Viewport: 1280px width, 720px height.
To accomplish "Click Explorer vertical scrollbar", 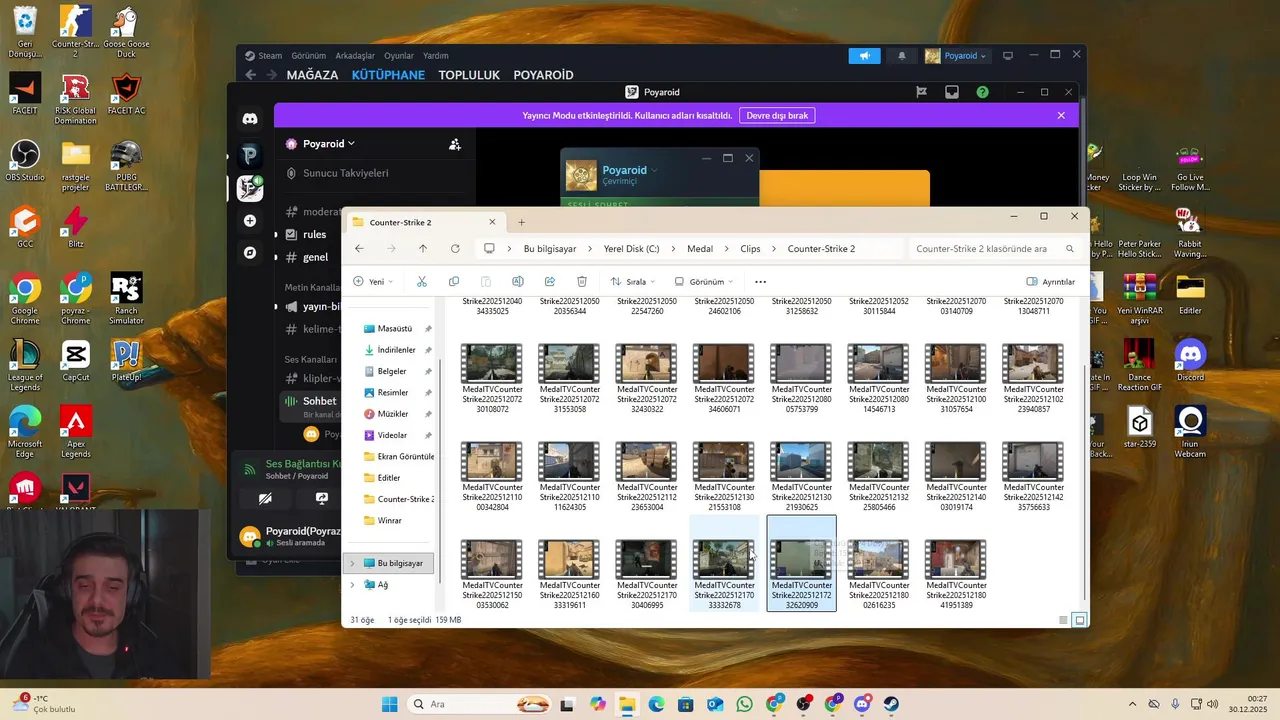I will point(1084,480).
